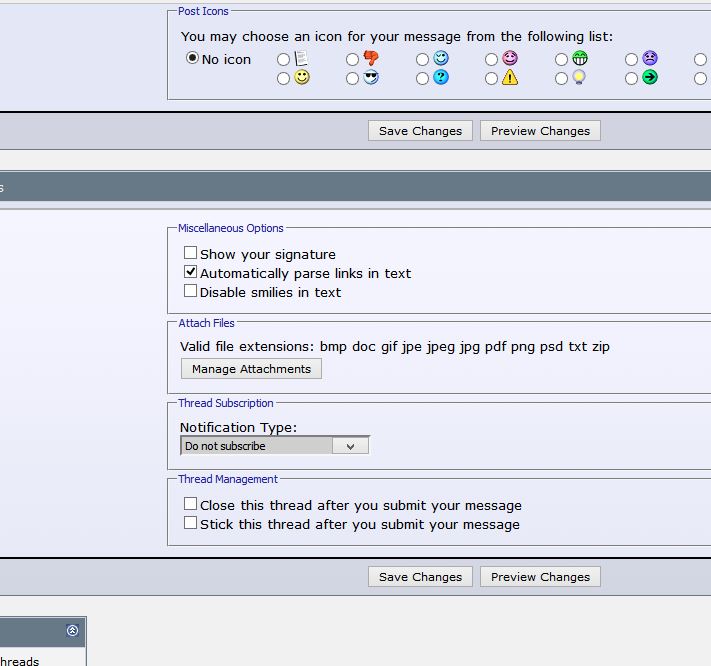Select radio button beside the warning triangle icon

(x=492, y=79)
